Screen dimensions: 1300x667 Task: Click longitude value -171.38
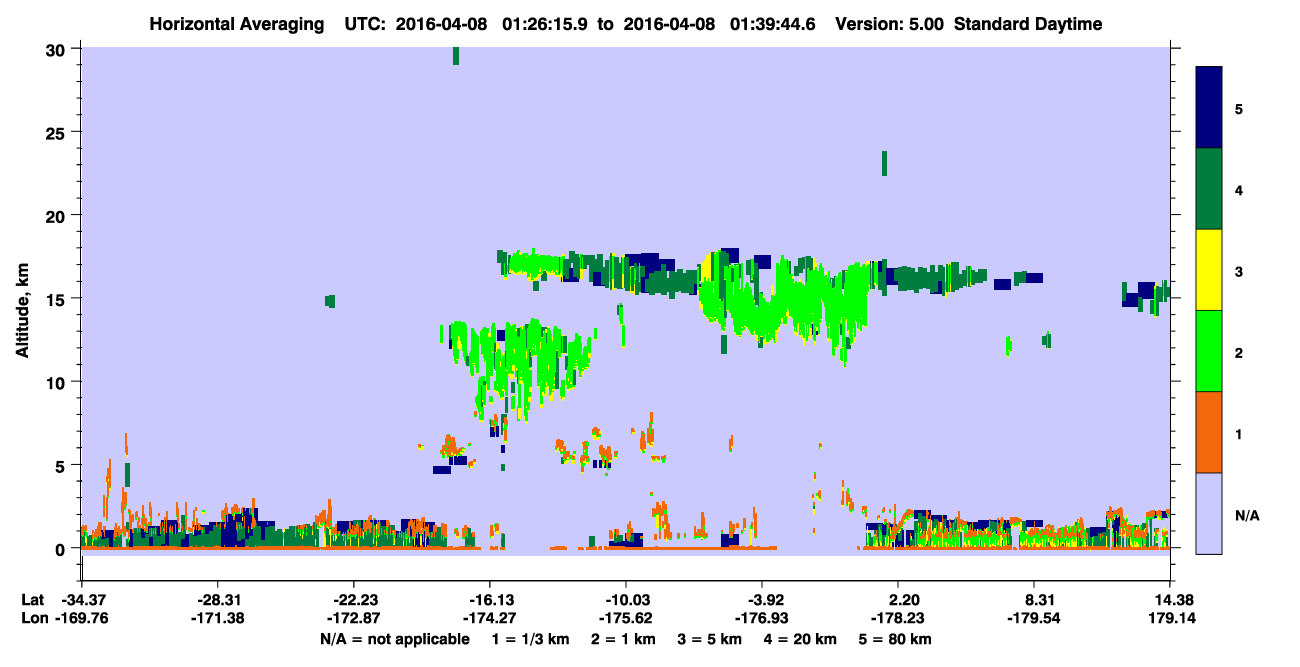point(217,619)
